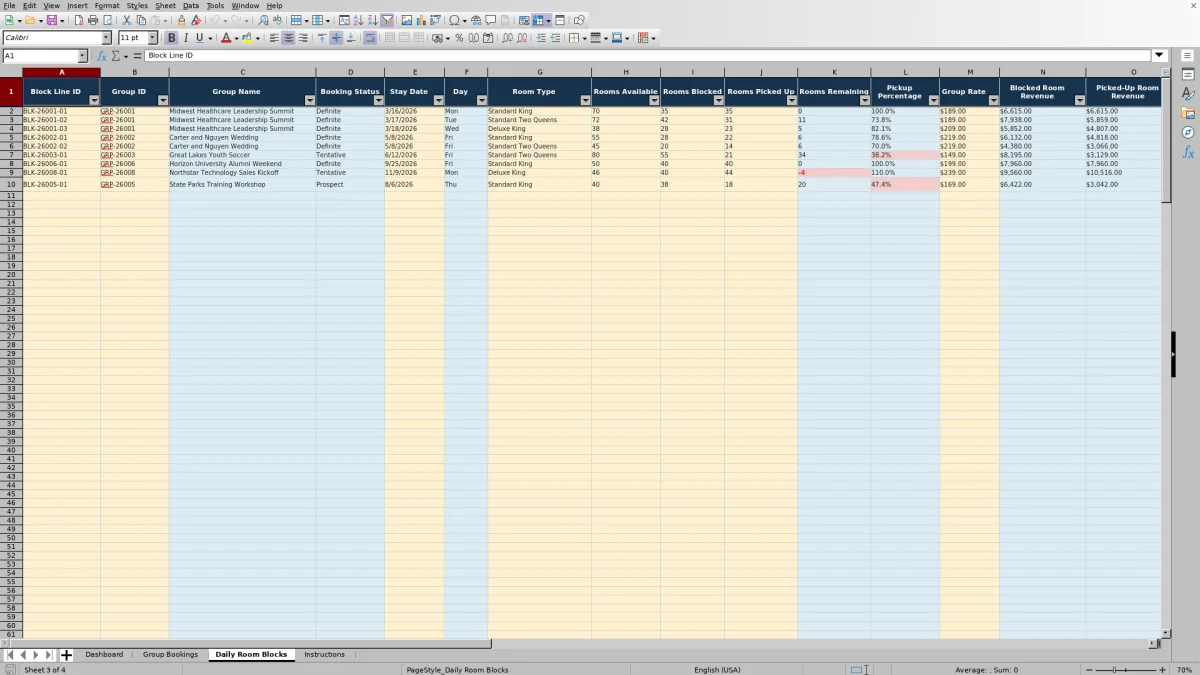Select column header C
The image size is (1200, 675).
[242, 72]
